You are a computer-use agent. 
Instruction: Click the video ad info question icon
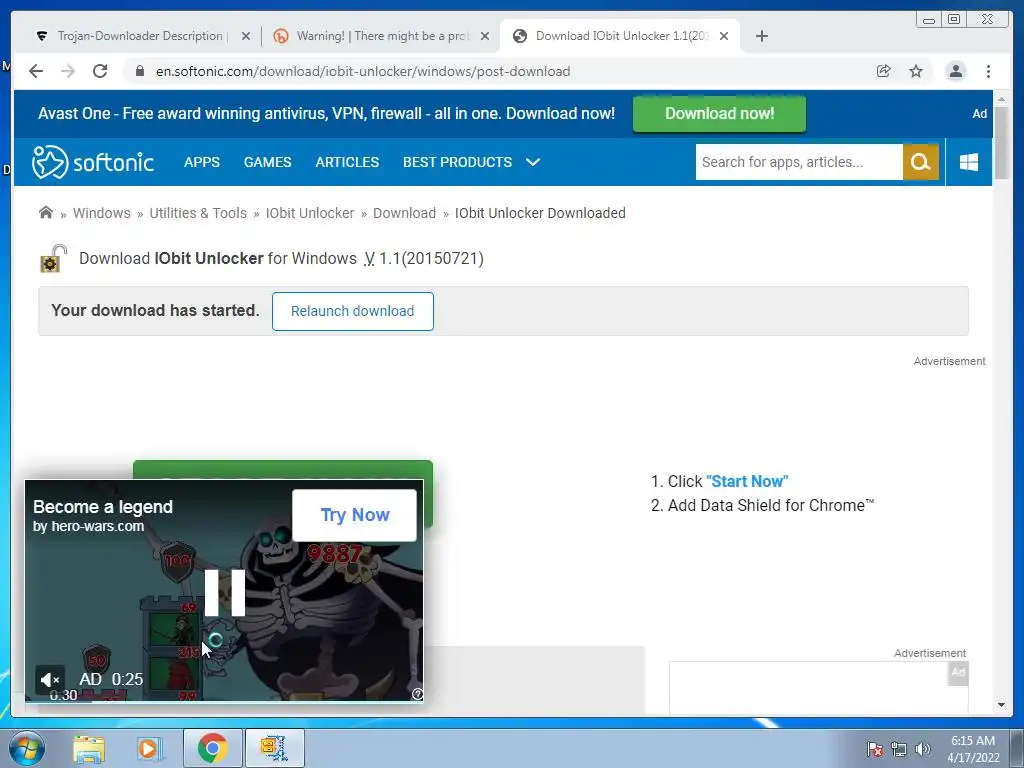(417, 694)
